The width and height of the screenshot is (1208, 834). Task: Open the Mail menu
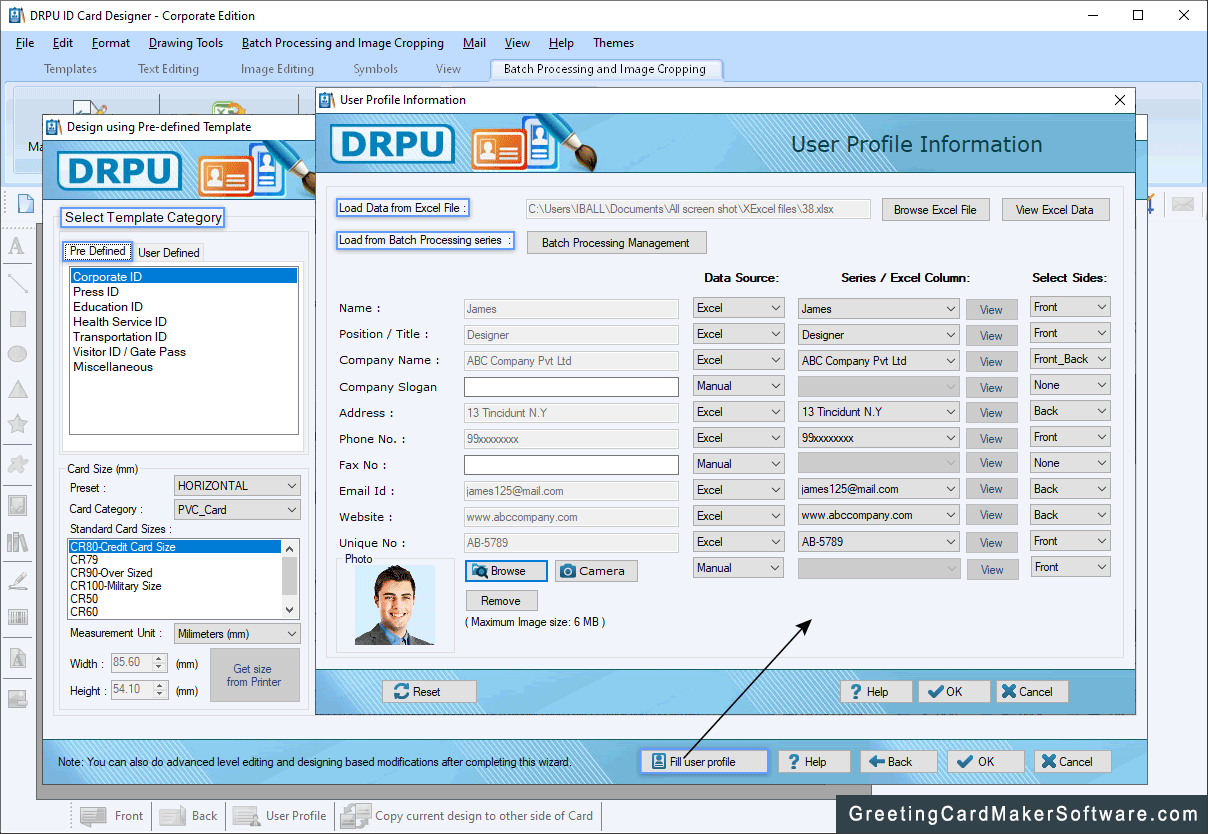[x=474, y=43]
